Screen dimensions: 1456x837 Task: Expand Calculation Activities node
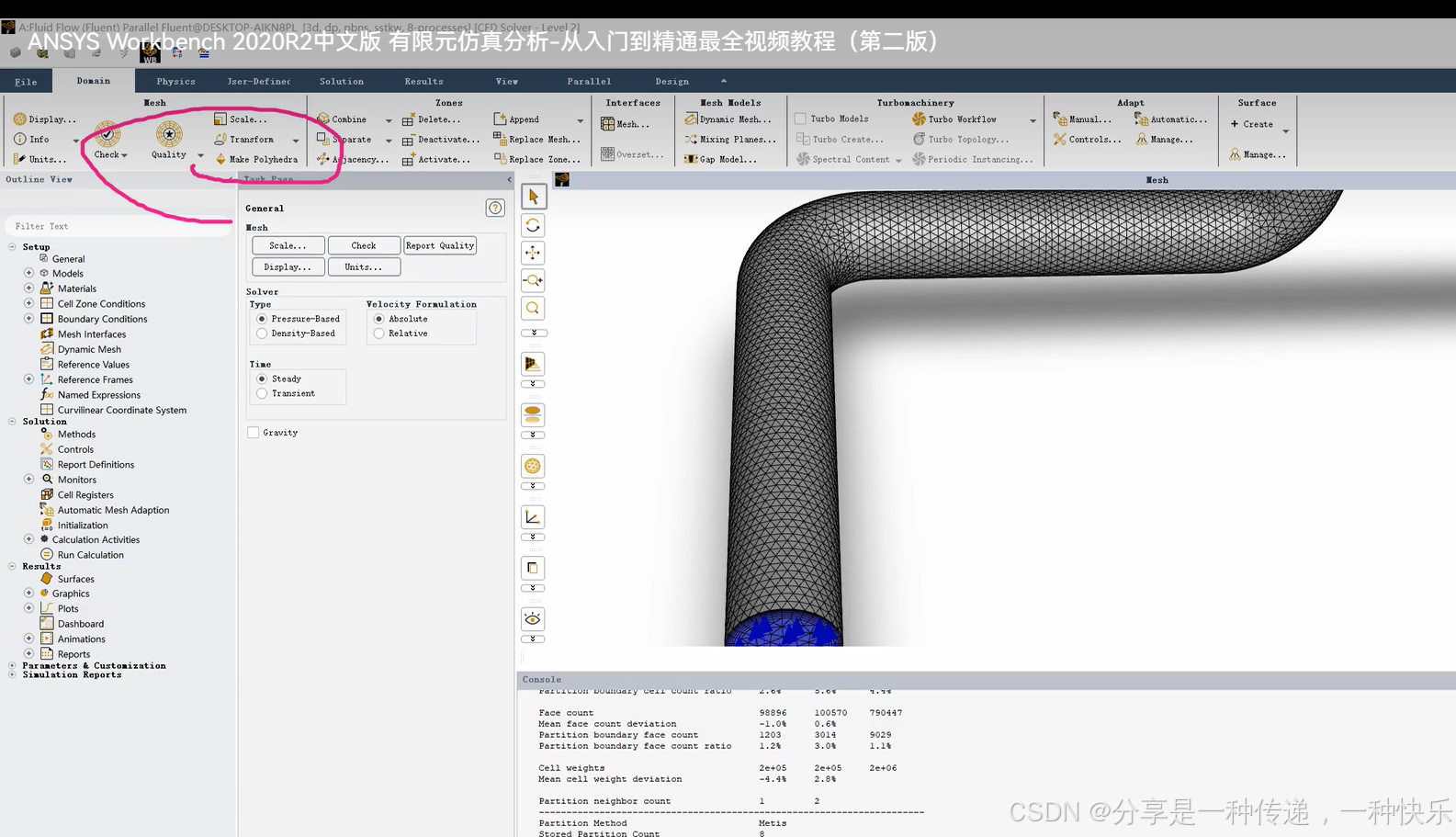tap(28, 539)
